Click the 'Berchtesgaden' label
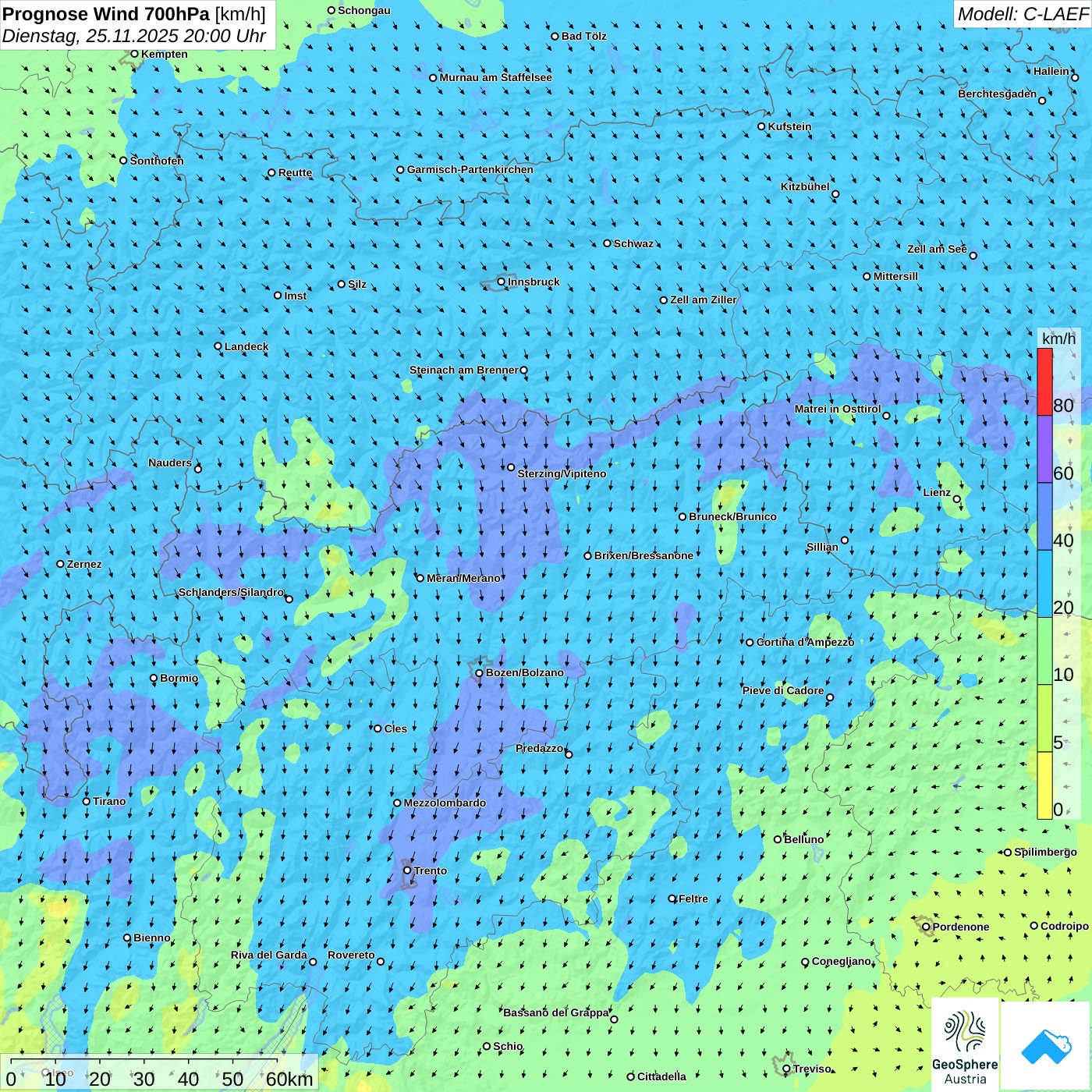This screenshot has width=1092, height=1092. 998,94
